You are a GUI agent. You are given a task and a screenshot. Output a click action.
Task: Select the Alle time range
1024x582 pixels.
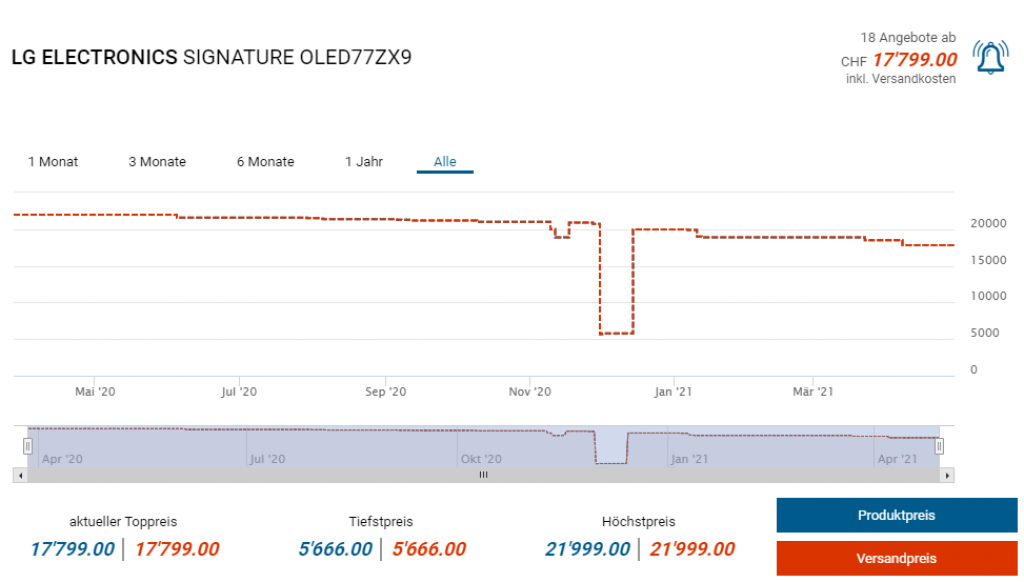[445, 161]
